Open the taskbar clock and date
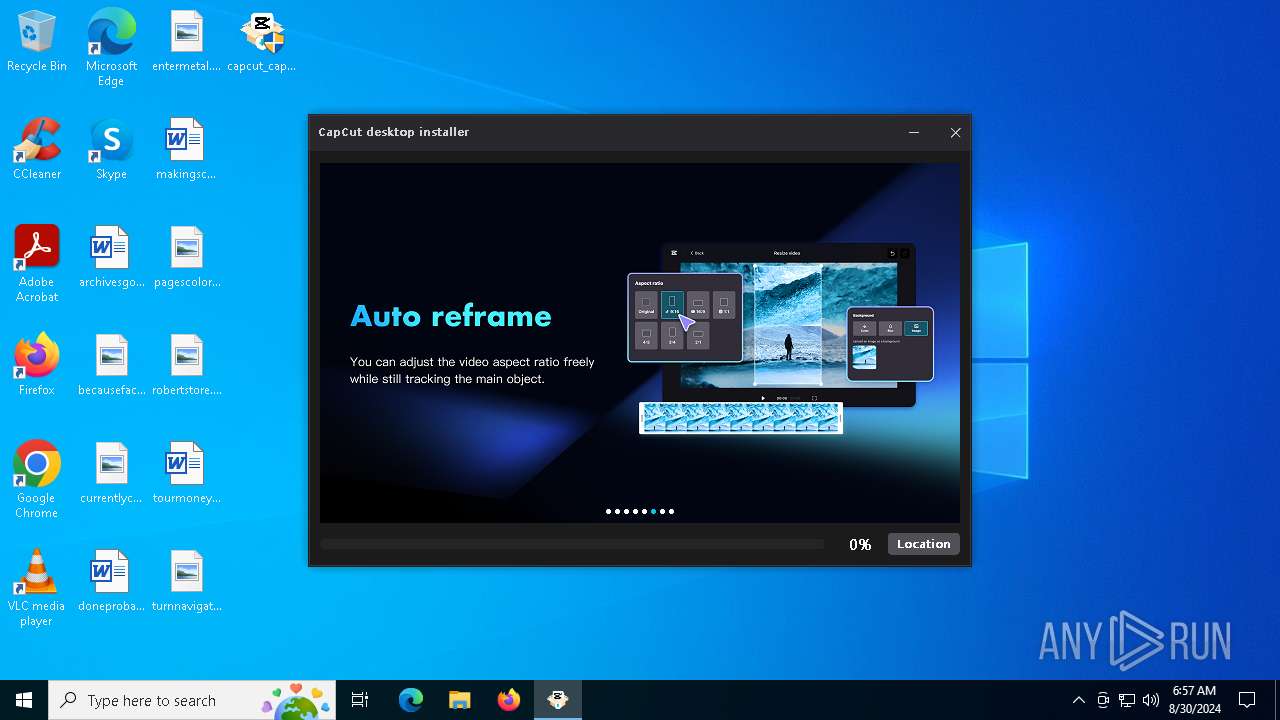 1195,700
